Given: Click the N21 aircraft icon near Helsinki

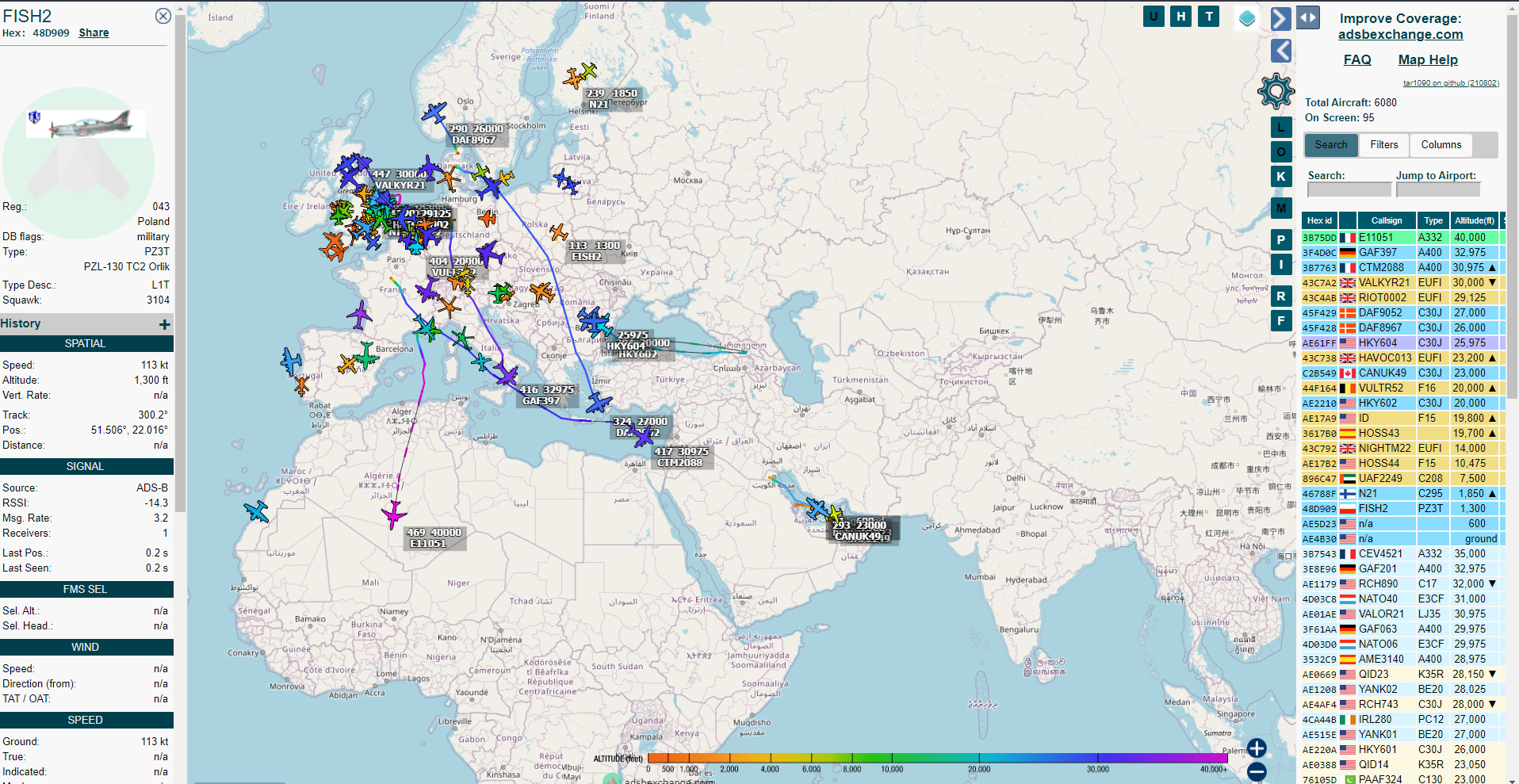Looking at the screenshot, I should pyautogui.click(x=573, y=78).
